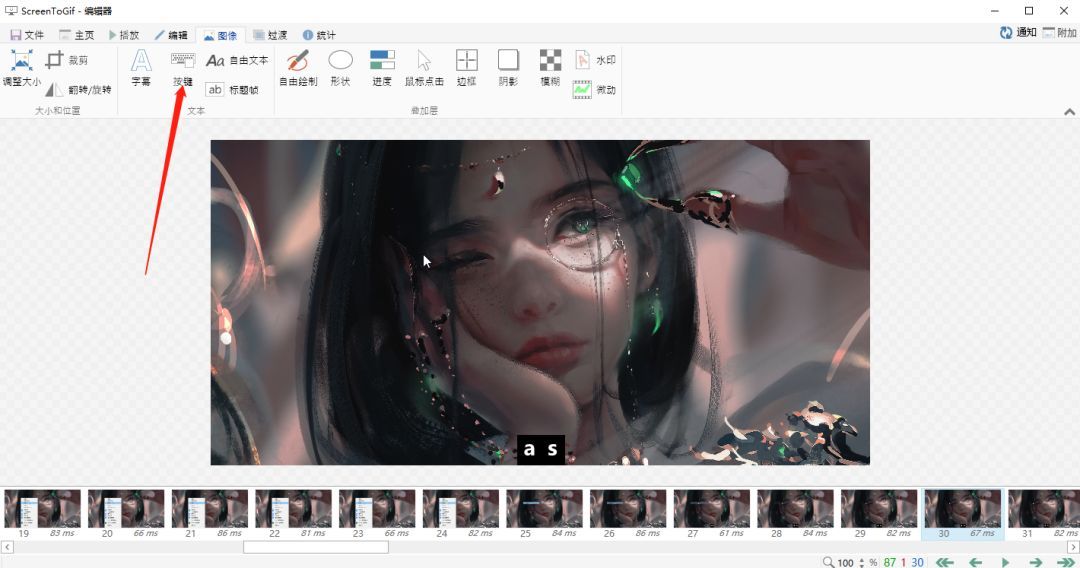This screenshot has width=1080, height=568.
Task: Select frame 20 thumbnail
Action: (126, 514)
